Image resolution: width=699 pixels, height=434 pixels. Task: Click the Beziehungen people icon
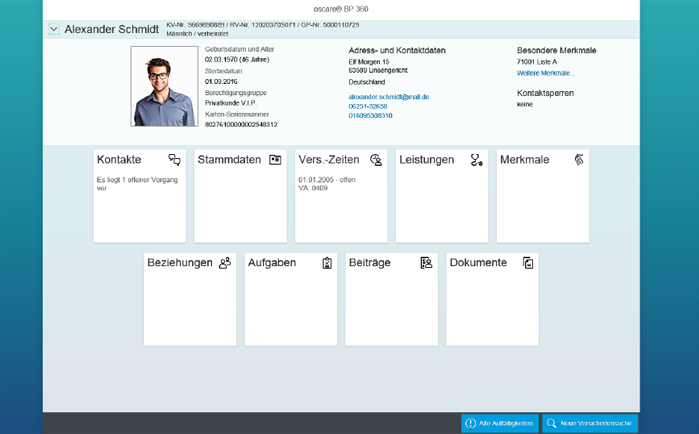[x=225, y=263]
